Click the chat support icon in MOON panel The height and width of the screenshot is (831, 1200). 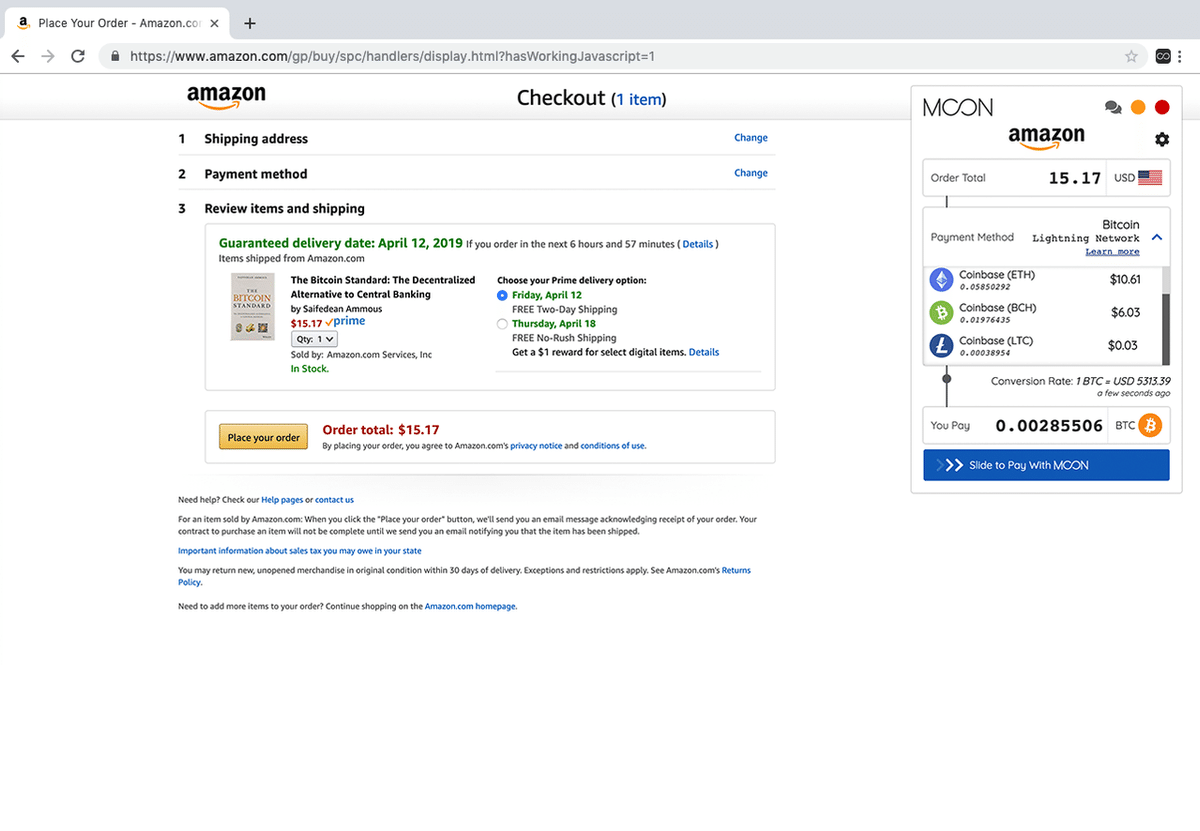(1114, 106)
